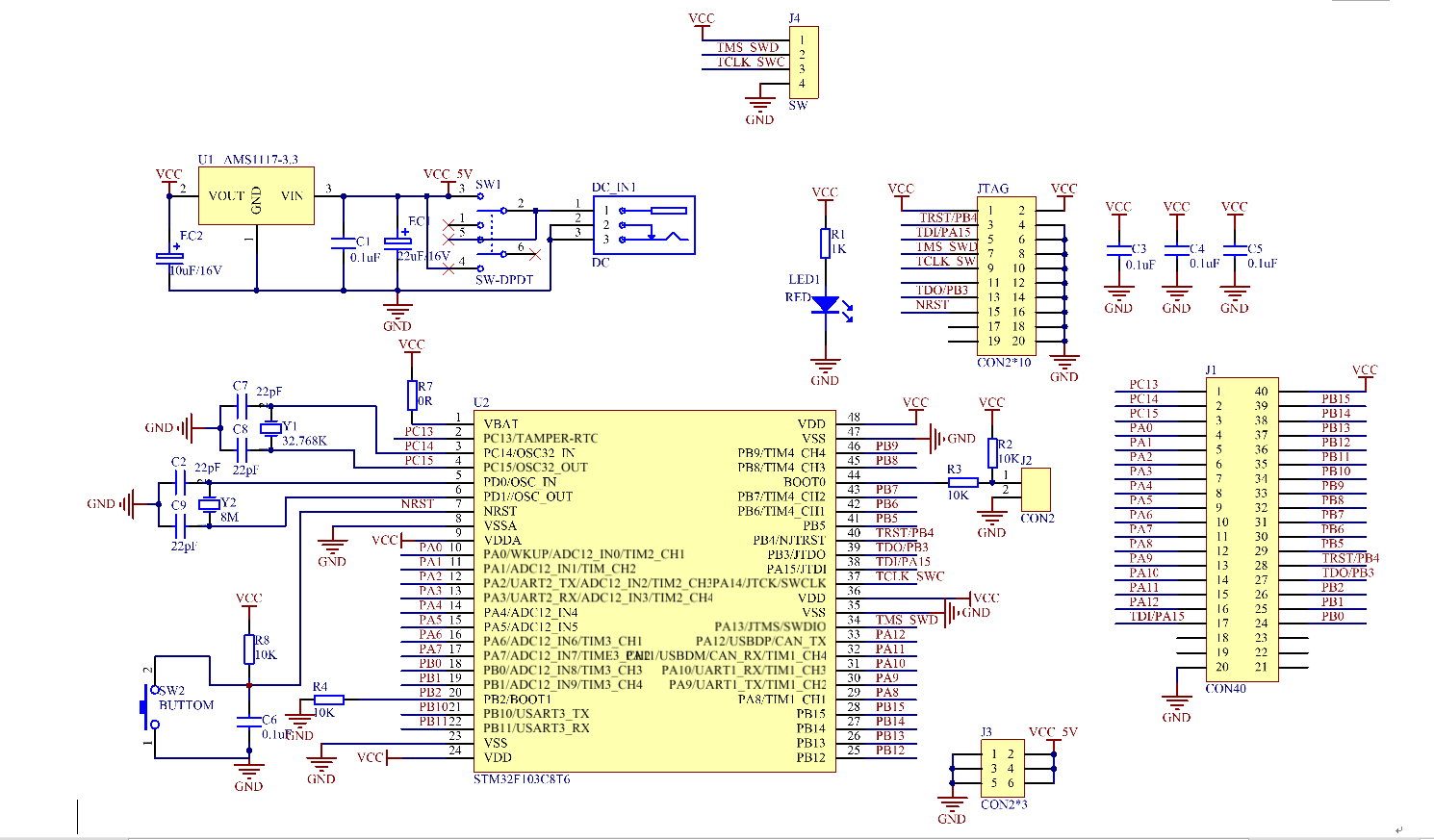Screen dimensions: 1434x840
Task: Click the BOOT0 pin name inside U2
Action: (x=805, y=481)
